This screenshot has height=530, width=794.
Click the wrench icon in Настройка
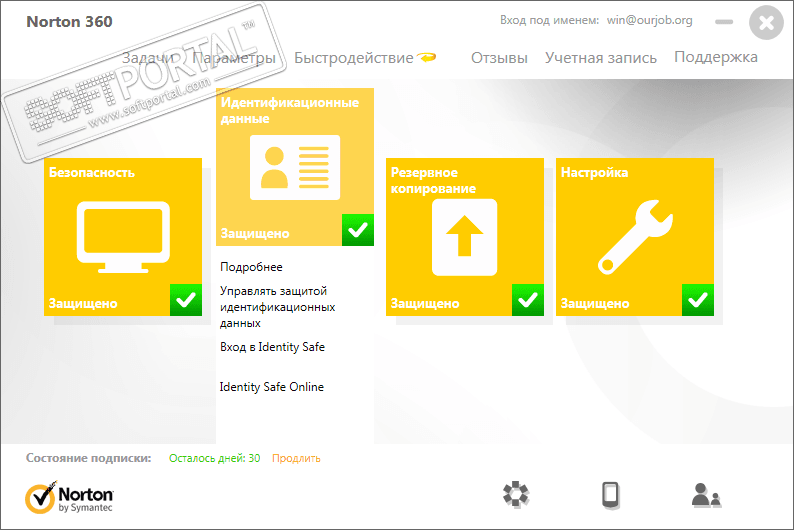(635, 237)
